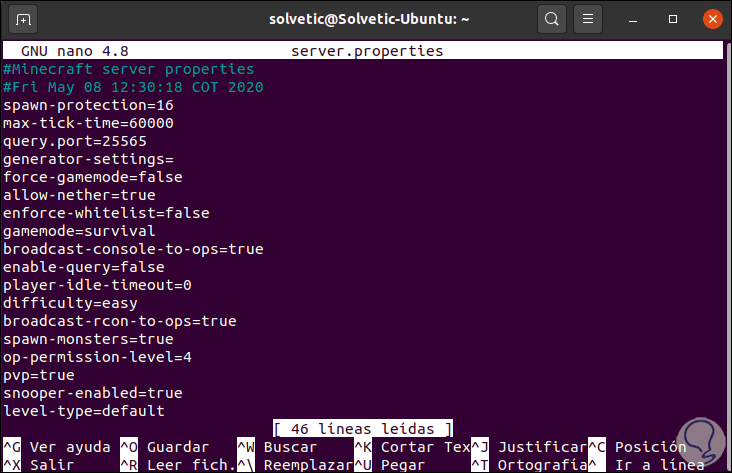Place cursor on gamemode=survival line
Viewport: 732px width, 473px height.
pyautogui.click(x=79, y=231)
